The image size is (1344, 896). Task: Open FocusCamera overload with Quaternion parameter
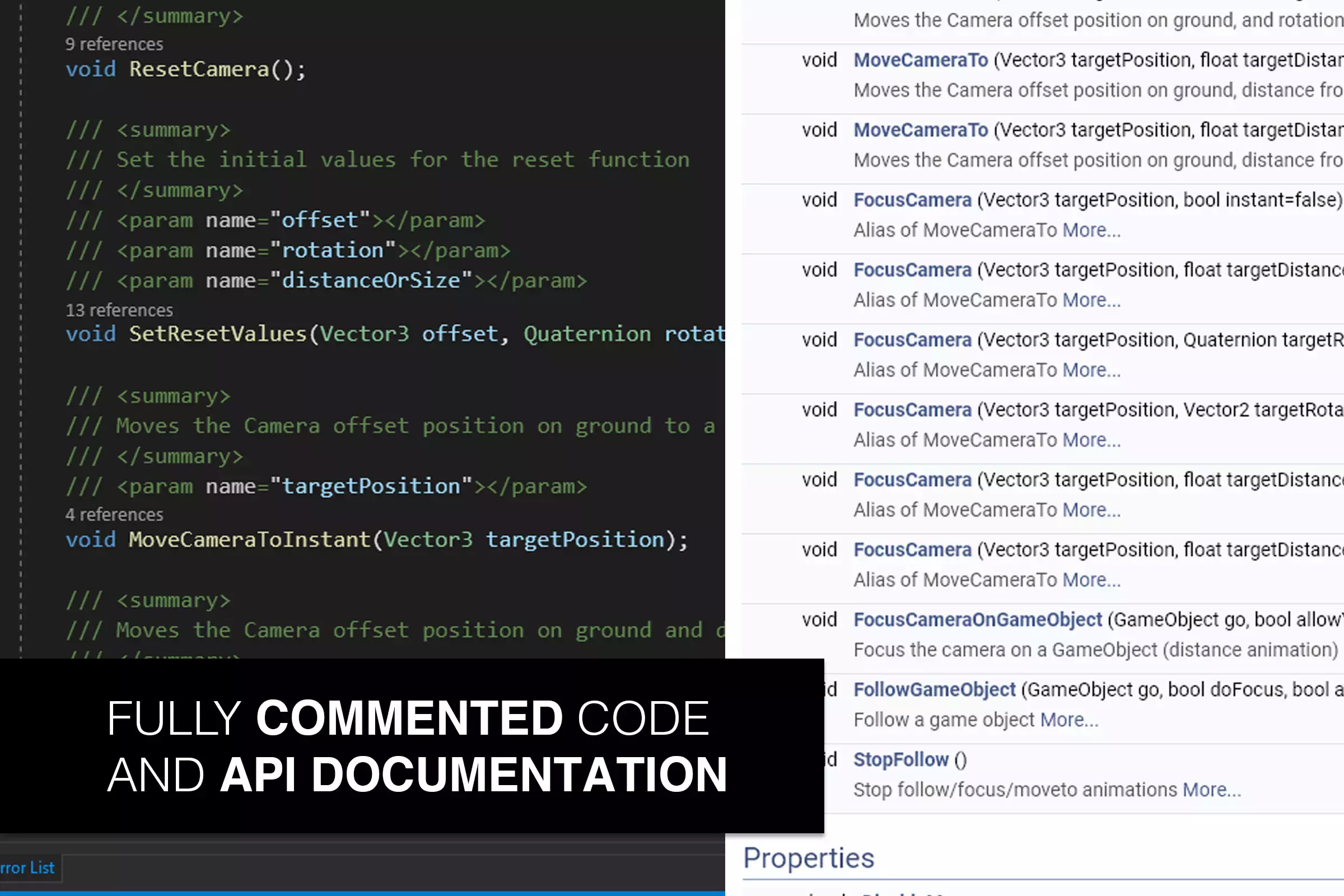912,340
